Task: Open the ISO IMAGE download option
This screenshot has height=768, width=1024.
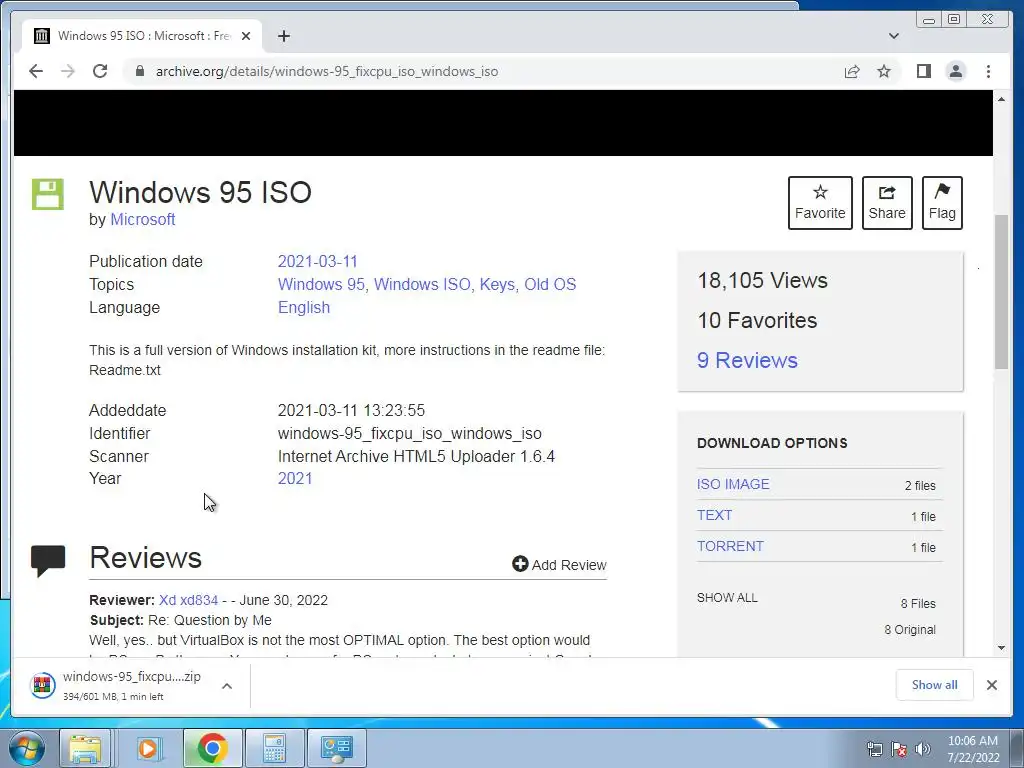Action: (733, 484)
